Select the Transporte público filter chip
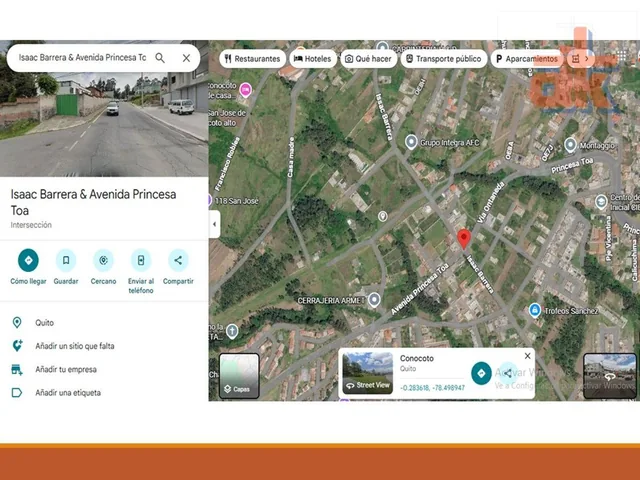The height and width of the screenshot is (480, 640). 444,59
